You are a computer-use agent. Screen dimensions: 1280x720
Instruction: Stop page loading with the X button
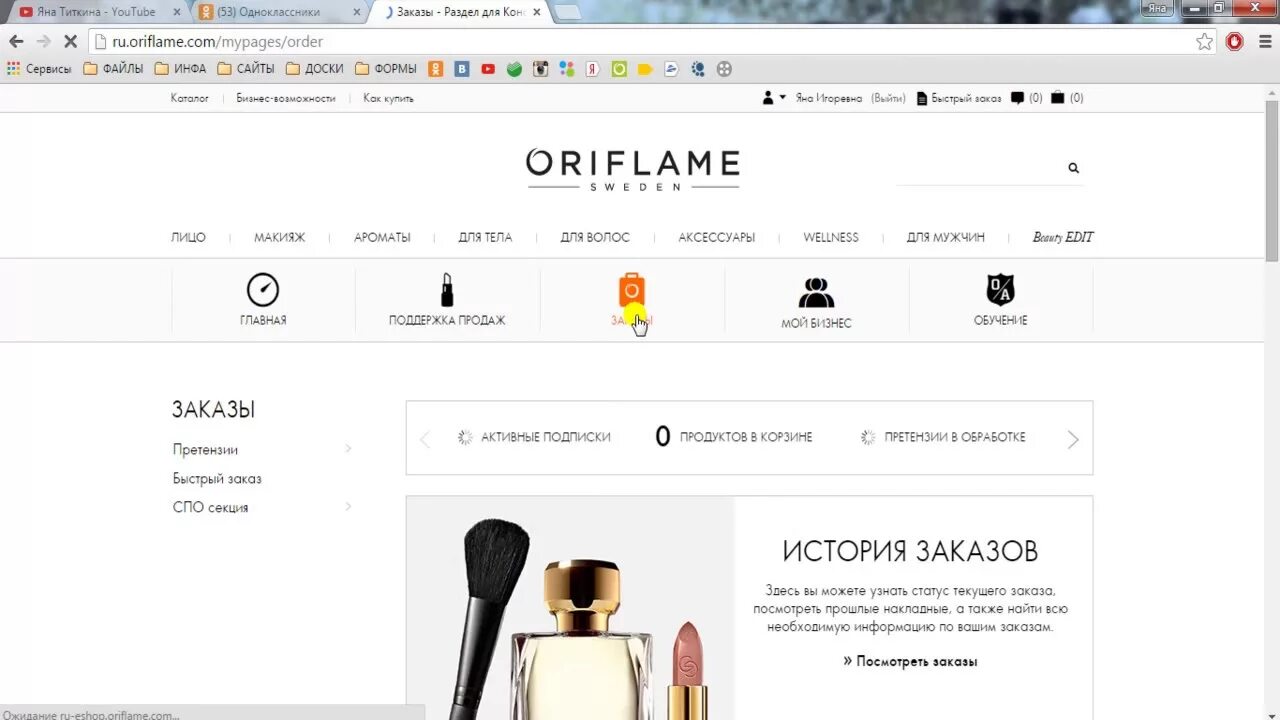(71, 42)
